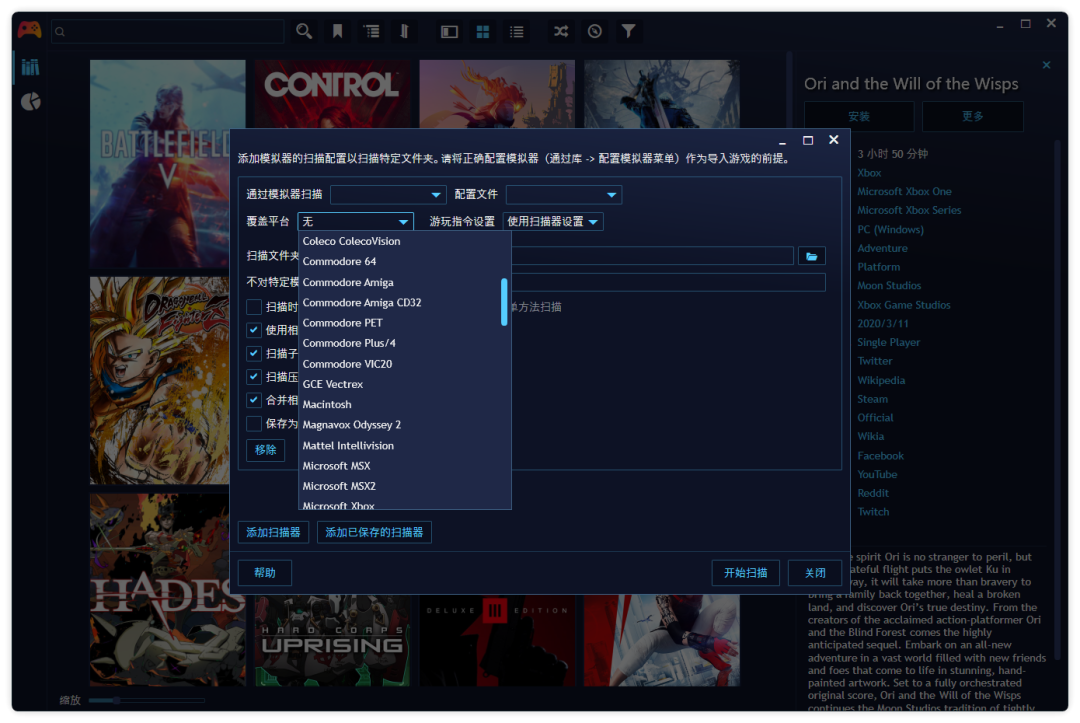
Task: Click the platform list scrollbar thumb
Action: [x=504, y=302]
